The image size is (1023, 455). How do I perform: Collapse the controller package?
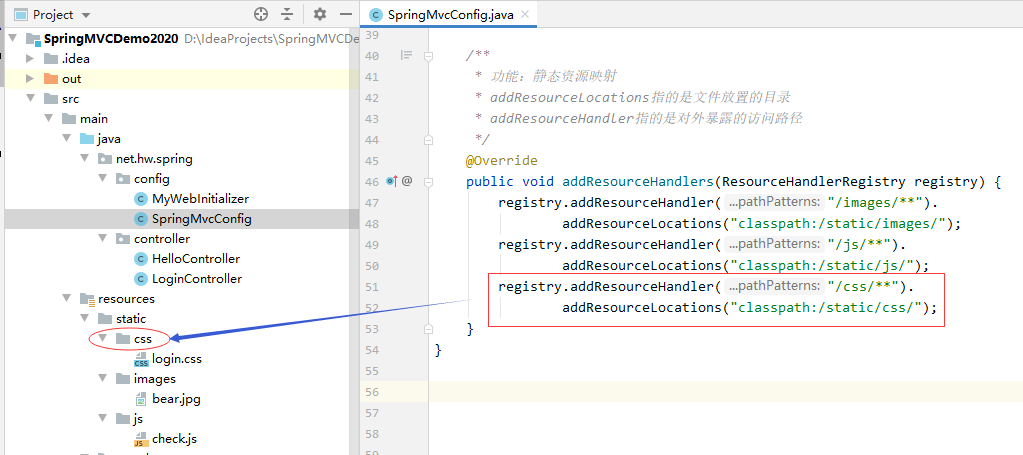[x=102, y=238]
